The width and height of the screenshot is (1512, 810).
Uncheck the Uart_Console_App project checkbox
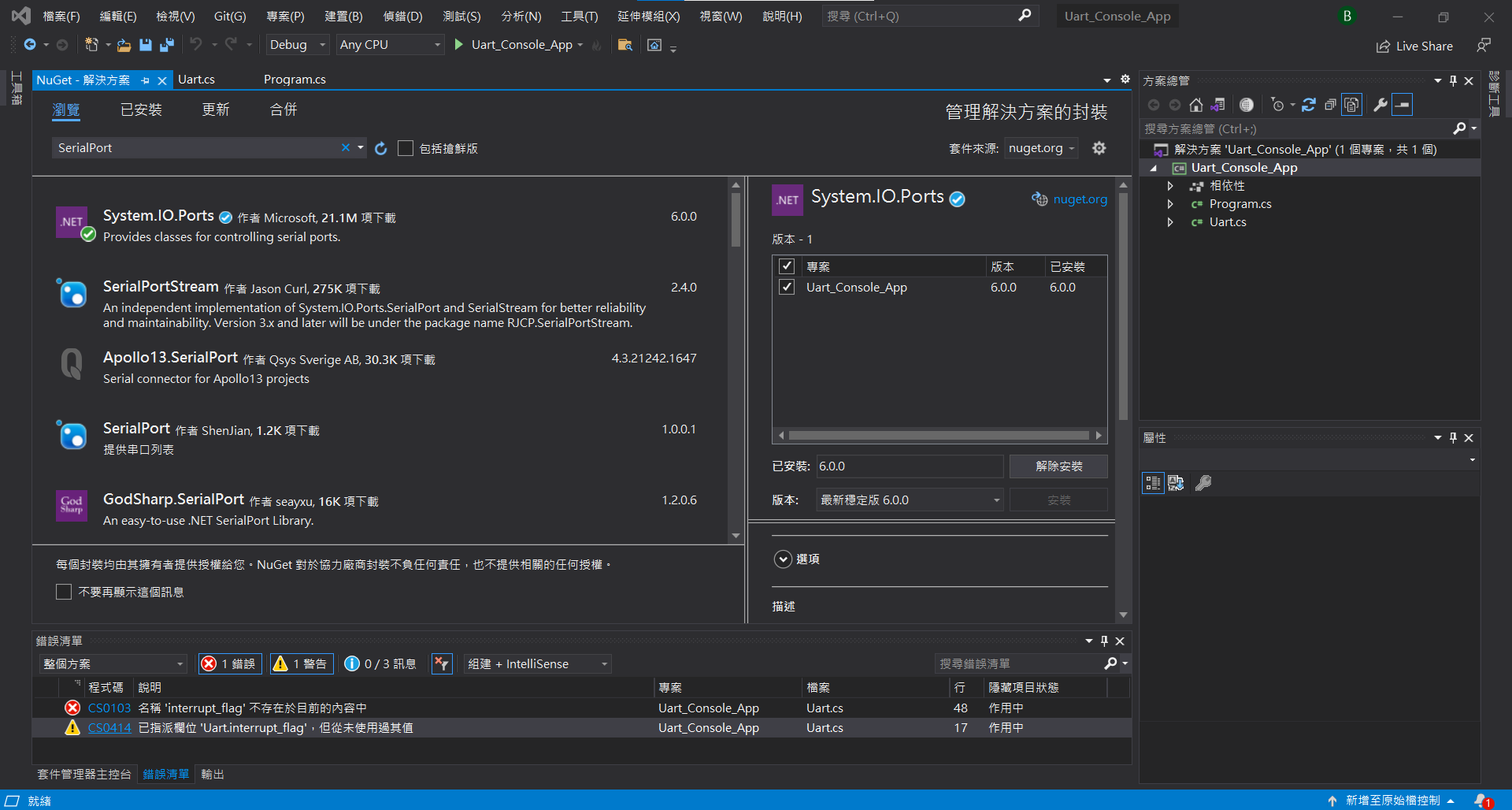pyautogui.click(x=787, y=287)
